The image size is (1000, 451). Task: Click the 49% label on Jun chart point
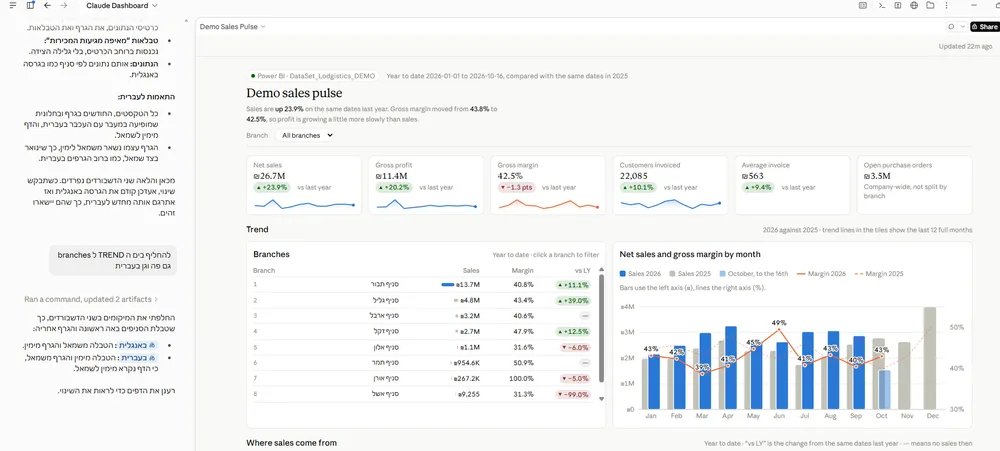pyautogui.click(x=779, y=323)
